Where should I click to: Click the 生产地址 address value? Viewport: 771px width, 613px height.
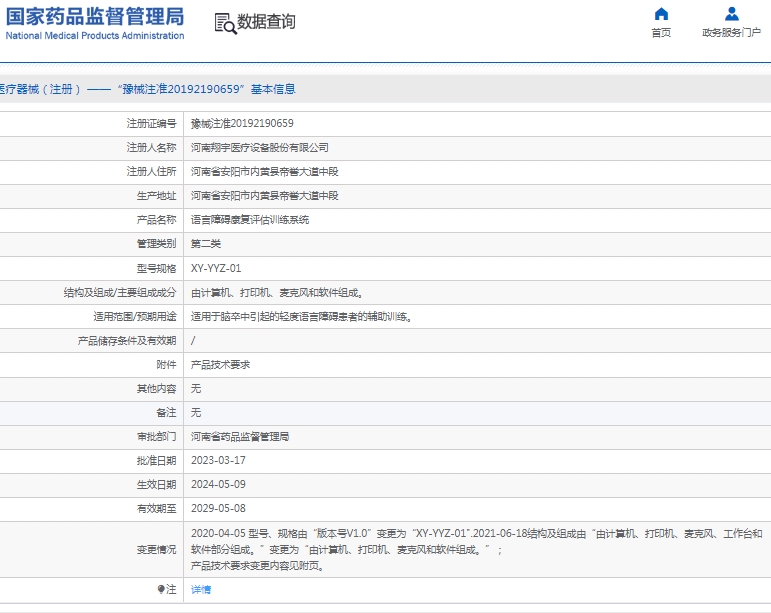(265, 196)
